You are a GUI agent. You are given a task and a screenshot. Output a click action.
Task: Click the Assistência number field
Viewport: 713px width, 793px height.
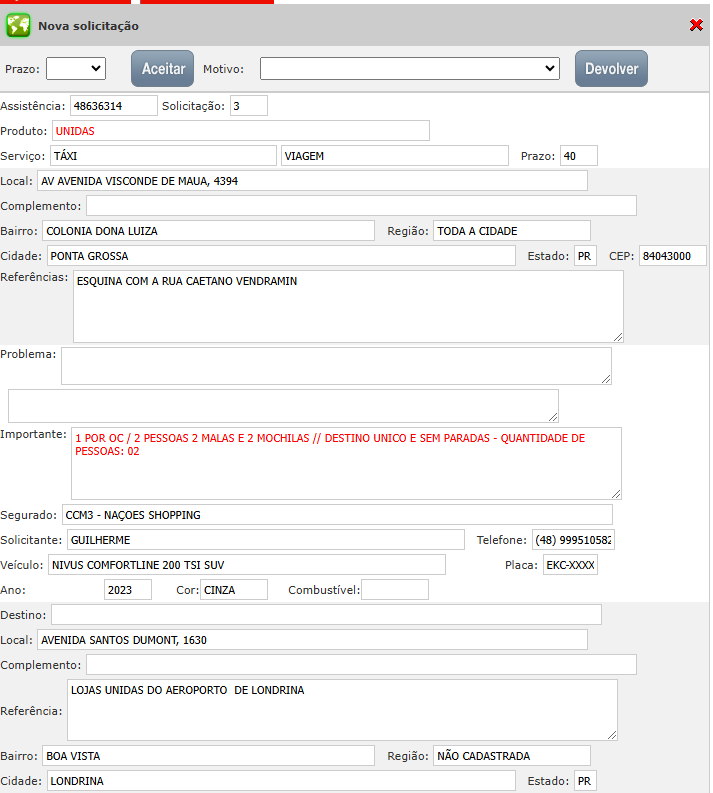(x=113, y=105)
